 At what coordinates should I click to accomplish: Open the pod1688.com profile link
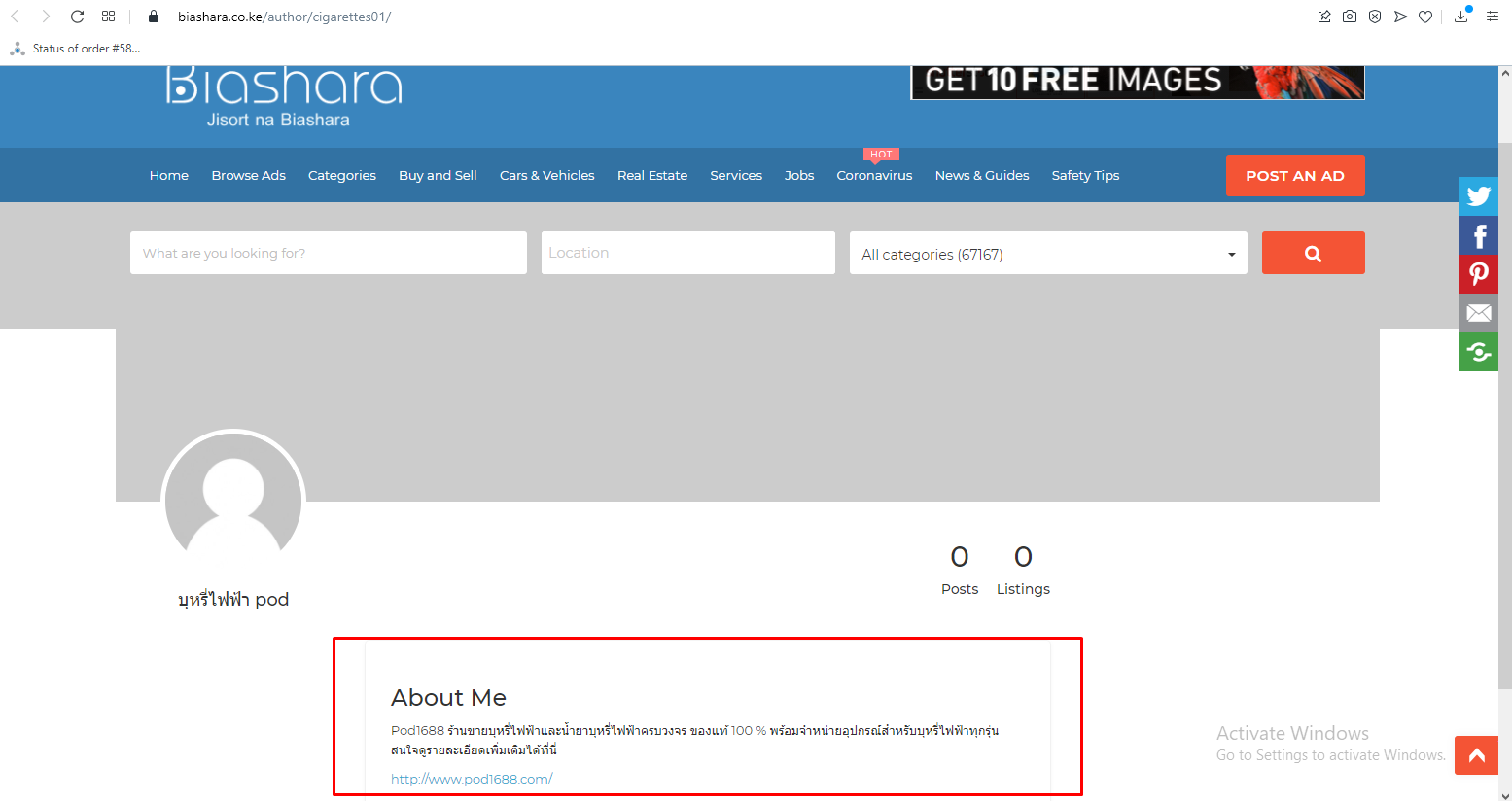pyautogui.click(x=472, y=779)
